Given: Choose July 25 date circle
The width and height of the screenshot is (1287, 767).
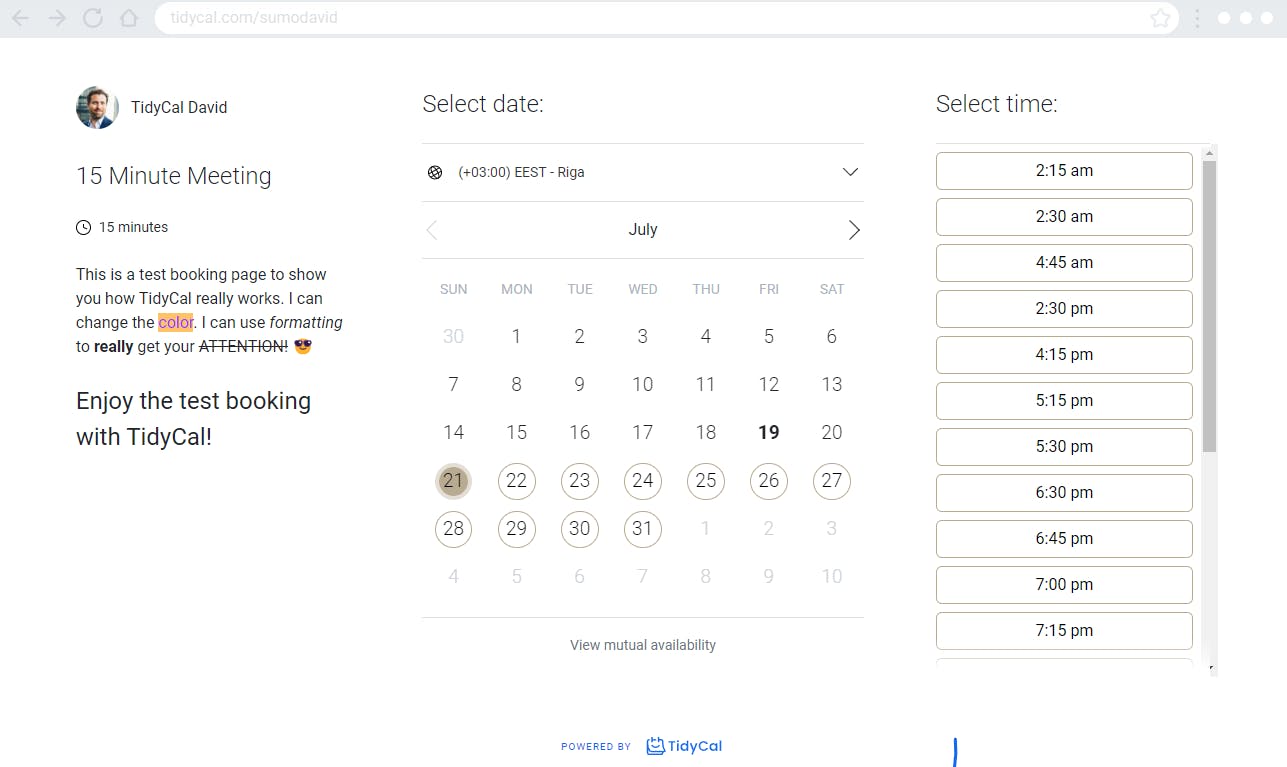Looking at the screenshot, I should click(706, 481).
